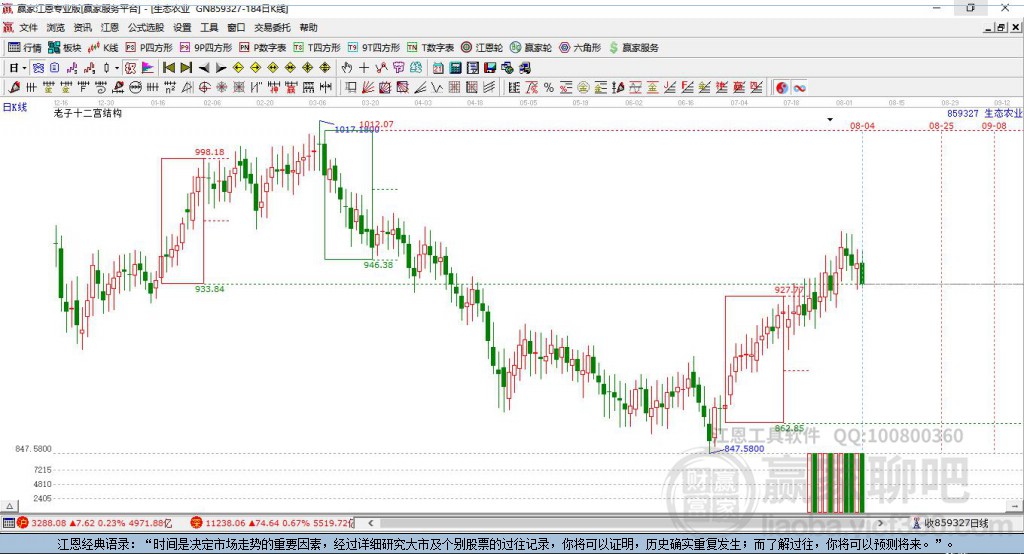The image size is (1024, 554).
Task: Switch to the K线 chart view
Action: 103,48
